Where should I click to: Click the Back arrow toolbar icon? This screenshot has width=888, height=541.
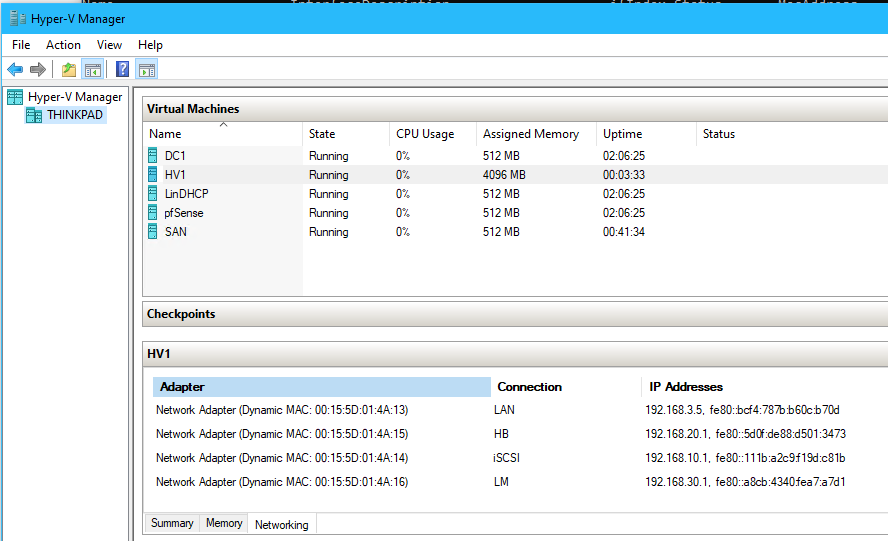point(15,70)
